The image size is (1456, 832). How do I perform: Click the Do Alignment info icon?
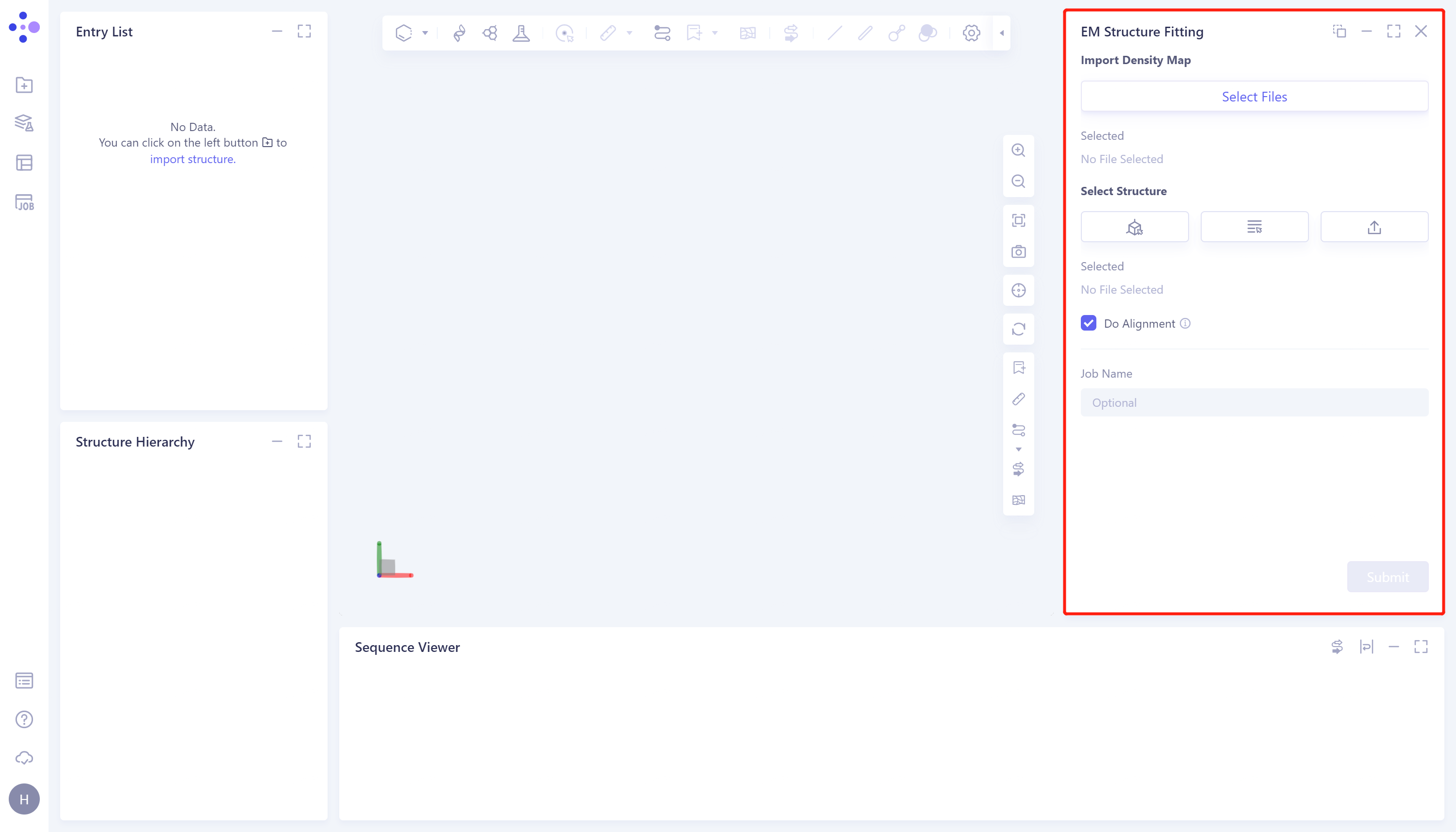point(1185,323)
